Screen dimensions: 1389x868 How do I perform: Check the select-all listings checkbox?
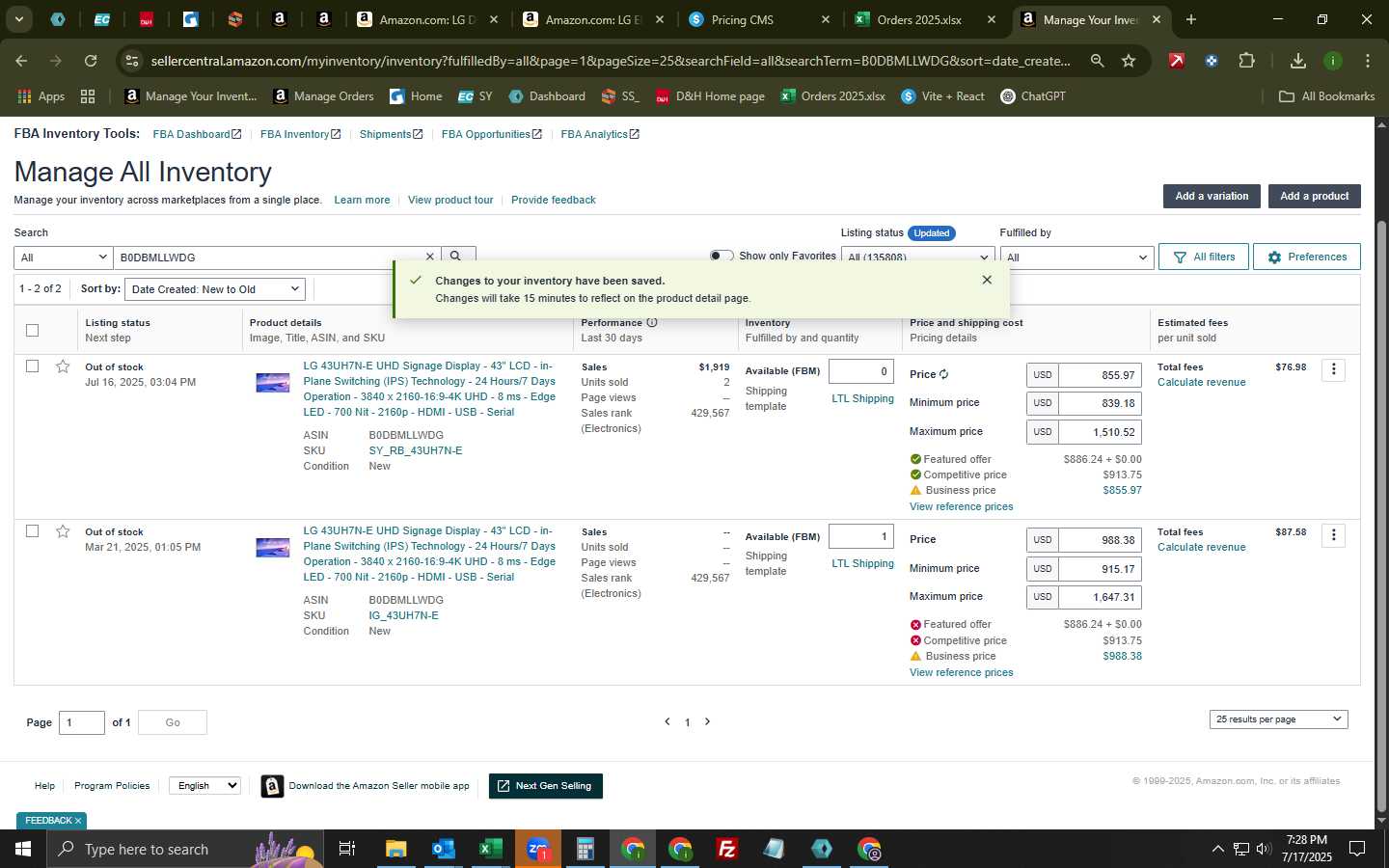coord(32,330)
